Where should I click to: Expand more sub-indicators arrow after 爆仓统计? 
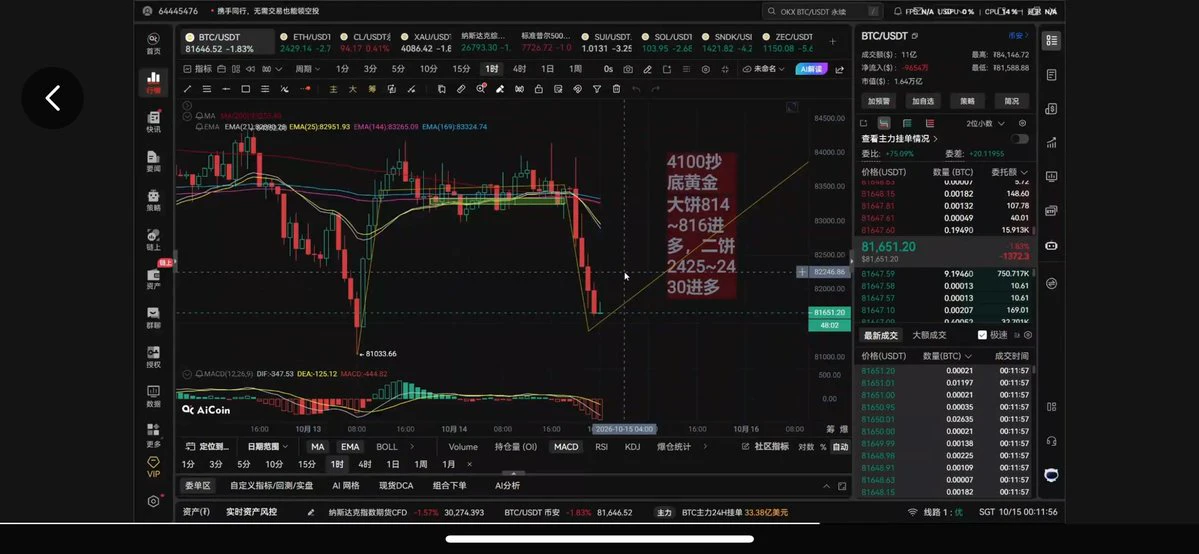pos(704,447)
